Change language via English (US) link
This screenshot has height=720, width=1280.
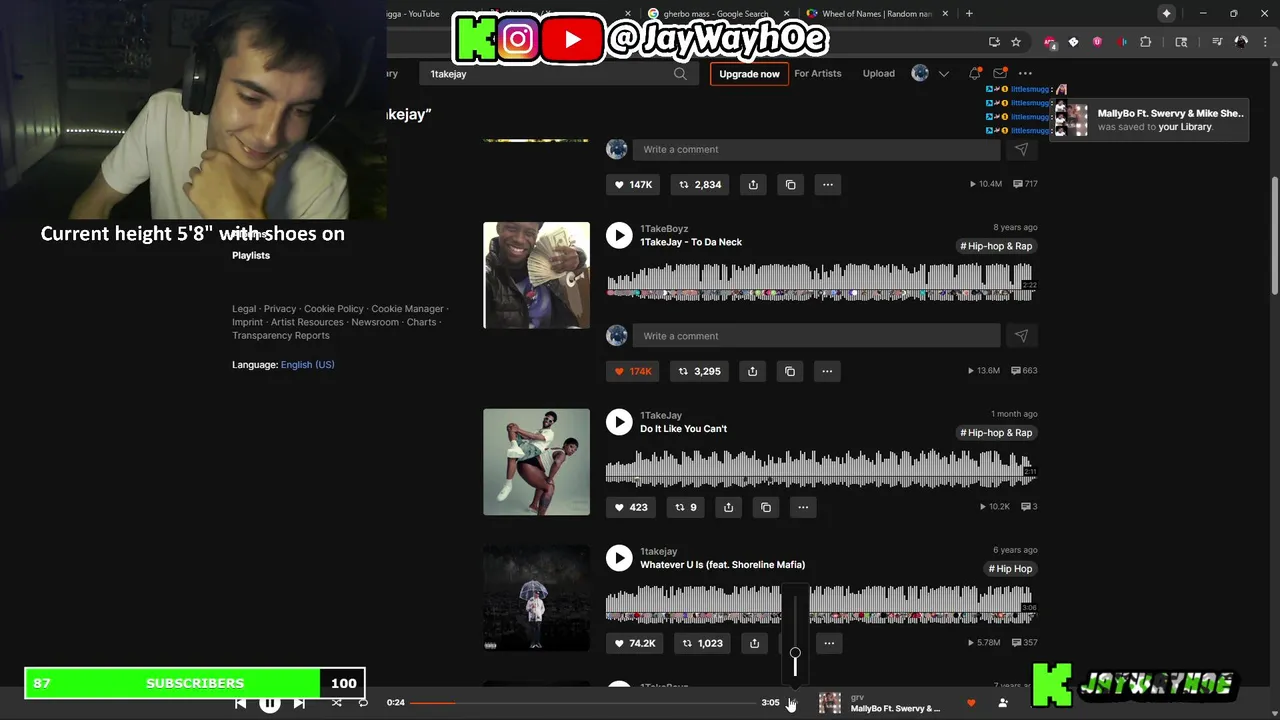coord(307,365)
